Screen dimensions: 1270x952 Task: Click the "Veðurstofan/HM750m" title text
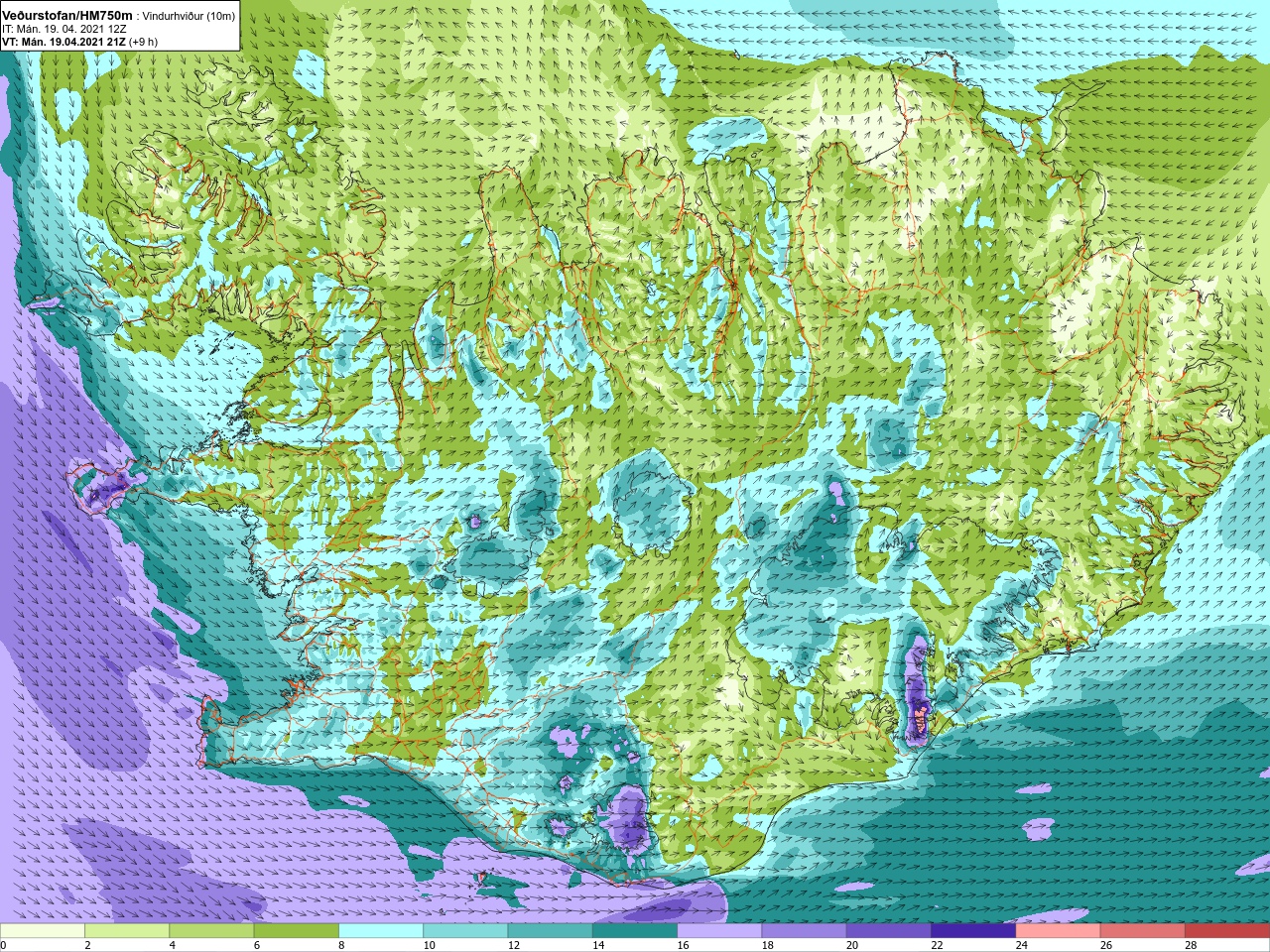point(68,15)
